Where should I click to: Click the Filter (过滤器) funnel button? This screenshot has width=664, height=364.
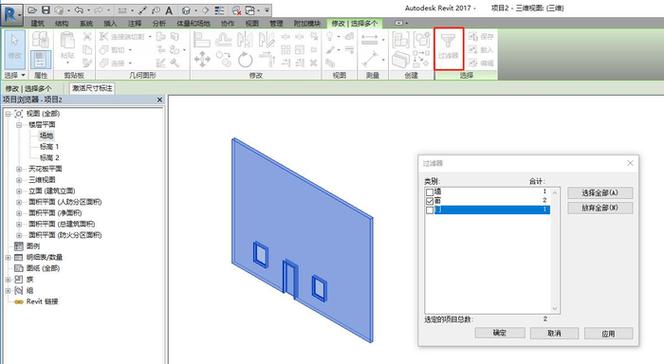point(448,49)
